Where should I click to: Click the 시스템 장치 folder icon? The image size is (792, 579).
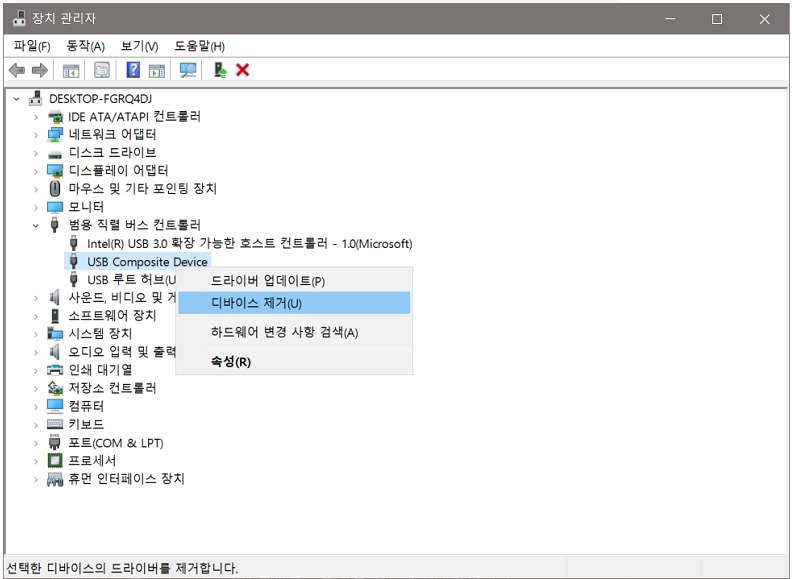[x=55, y=333]
